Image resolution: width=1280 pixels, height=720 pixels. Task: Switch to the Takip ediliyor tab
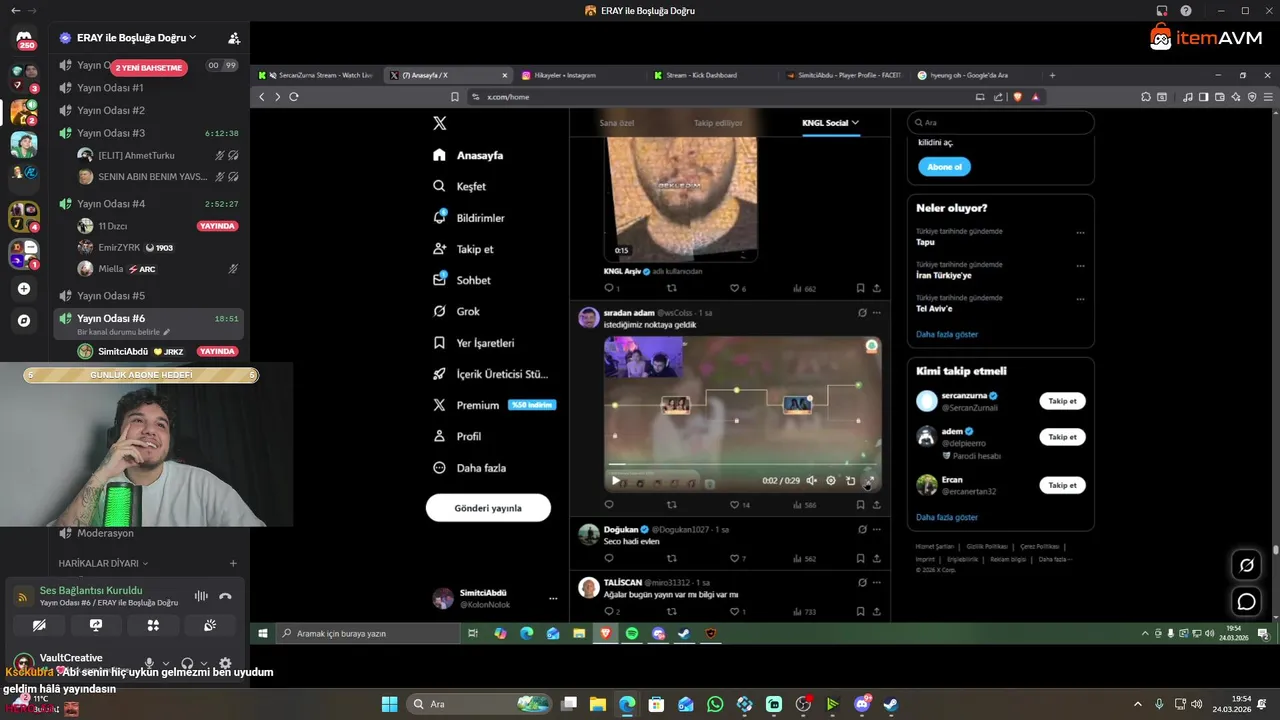pos(718,123)
